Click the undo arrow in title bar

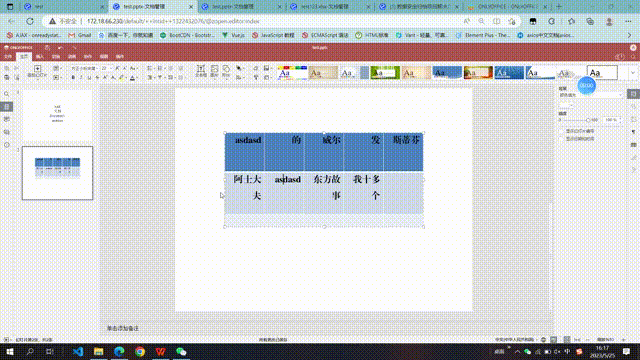[x=60, y=48]
